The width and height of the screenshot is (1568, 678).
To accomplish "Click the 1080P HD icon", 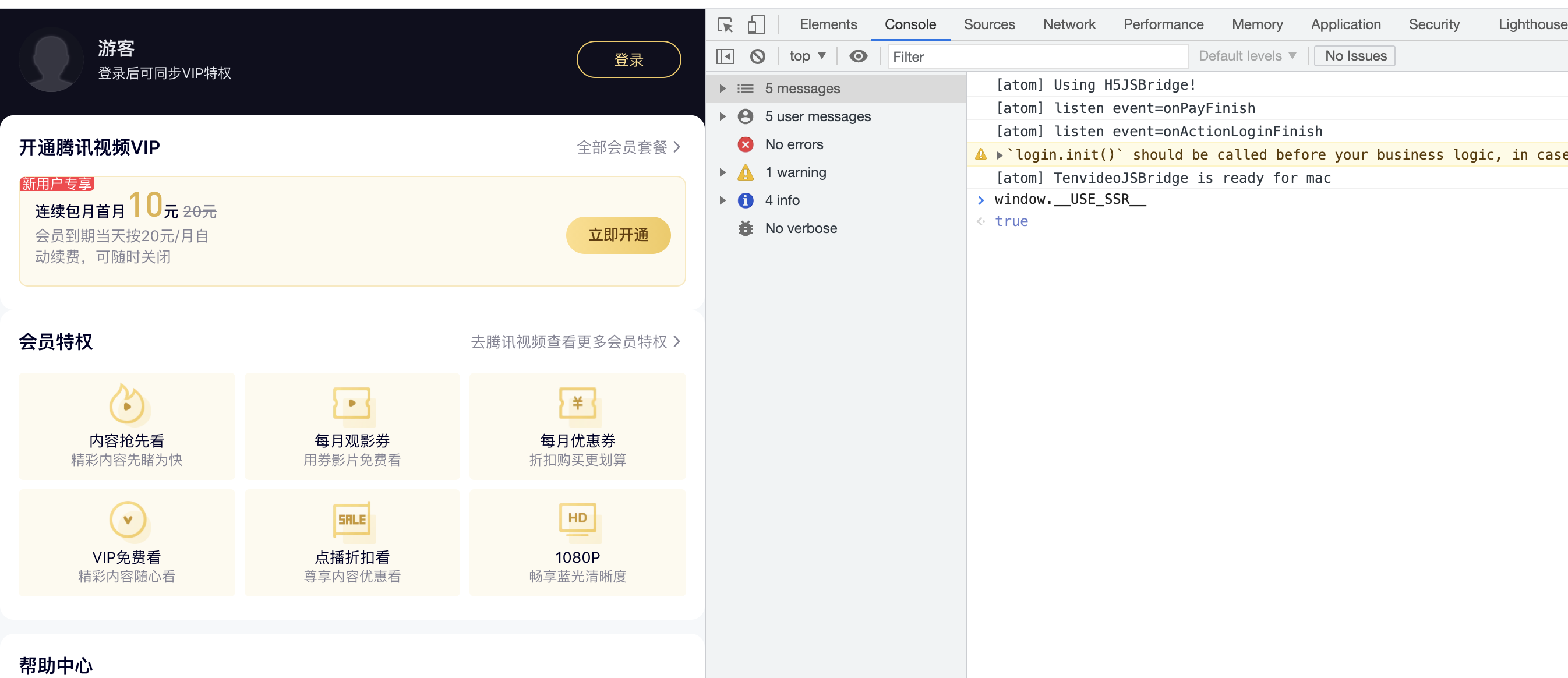I will [577, 520].
